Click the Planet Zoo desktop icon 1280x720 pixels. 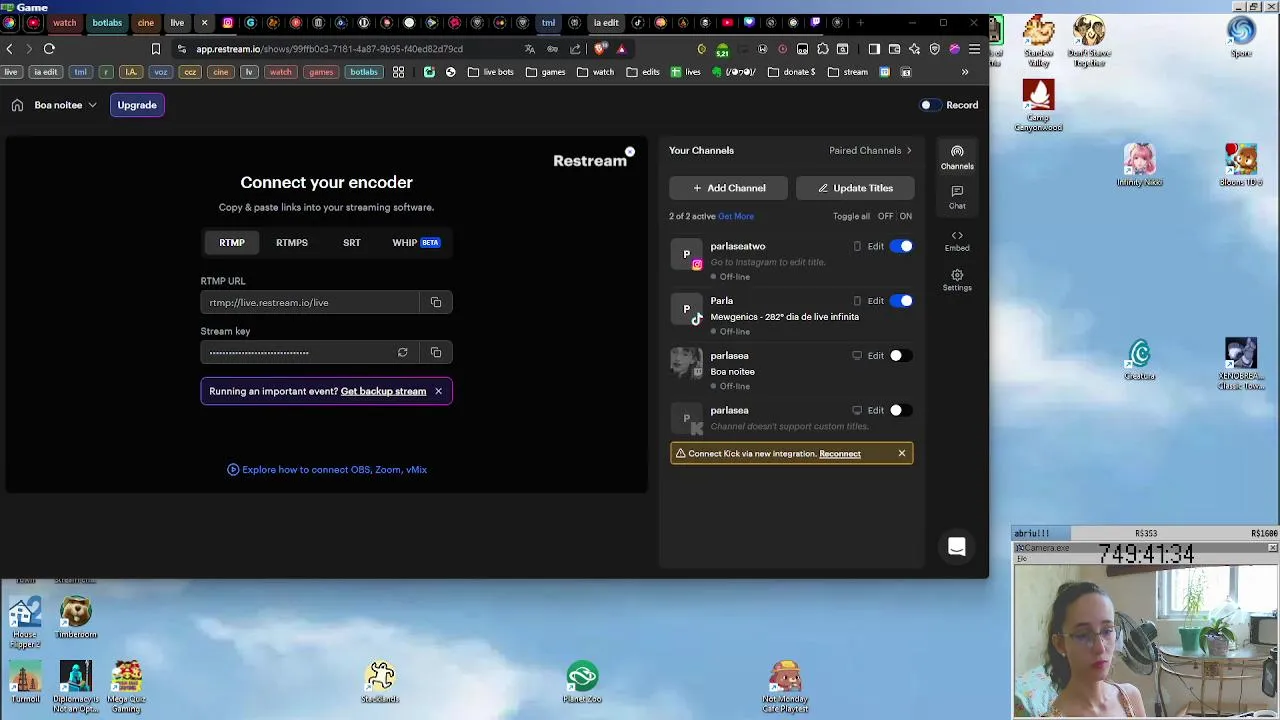click(x=582, y=683)
